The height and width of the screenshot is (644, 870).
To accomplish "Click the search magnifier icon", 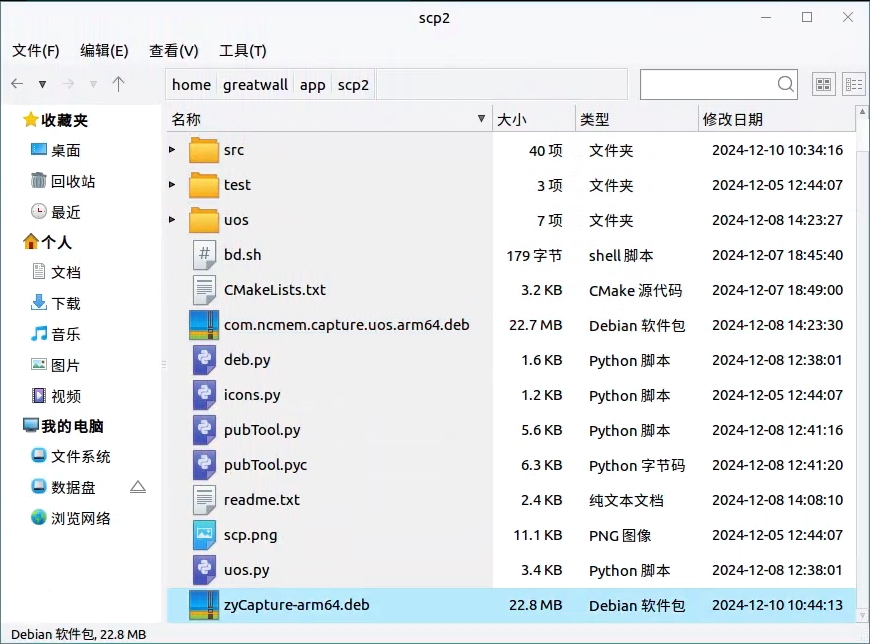I will (786, 84).
